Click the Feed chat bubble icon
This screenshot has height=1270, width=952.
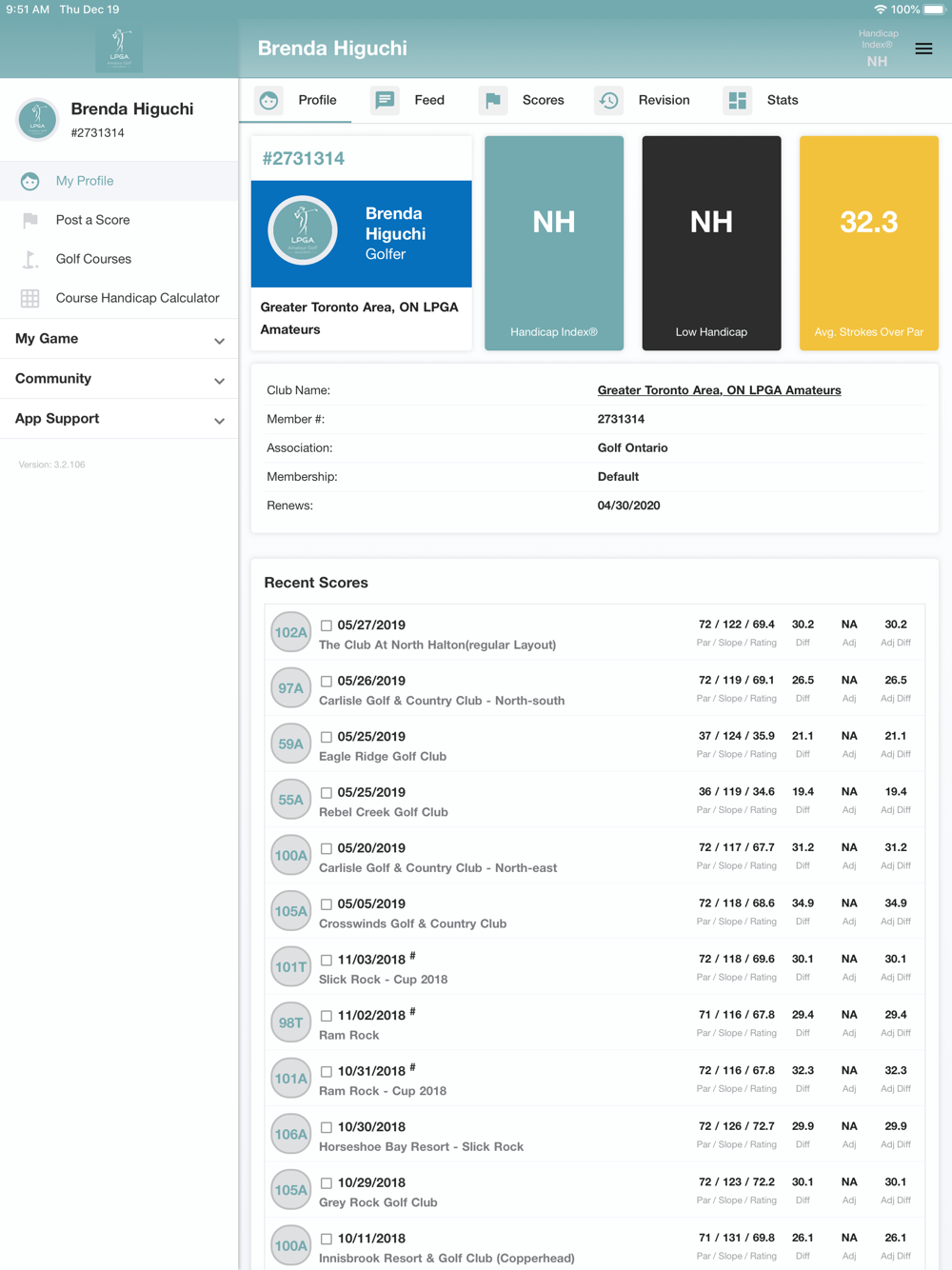tap(385, 100)
